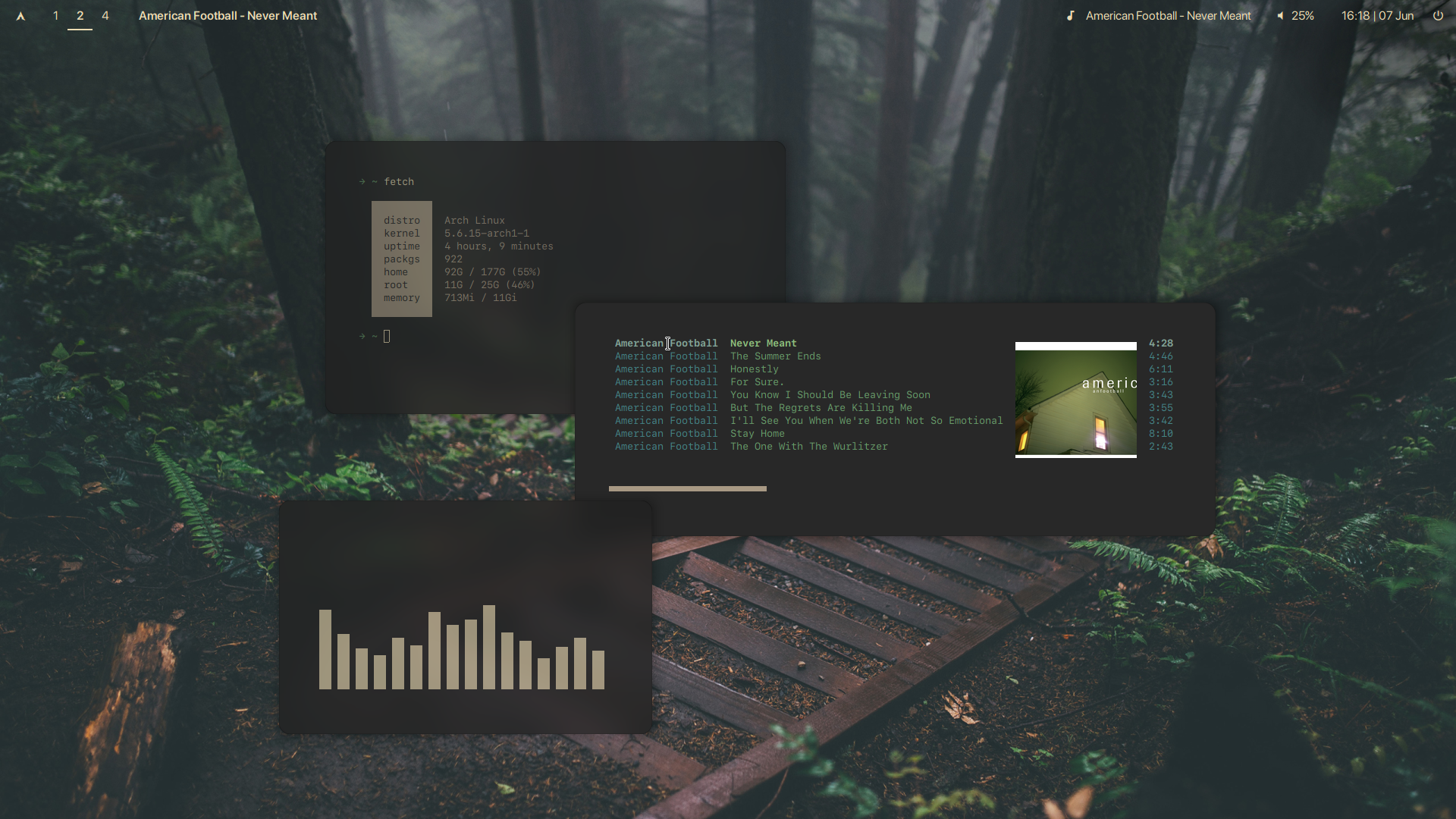Select active workspace 2
Screen dimensions: 1456x819
point(80,16)
